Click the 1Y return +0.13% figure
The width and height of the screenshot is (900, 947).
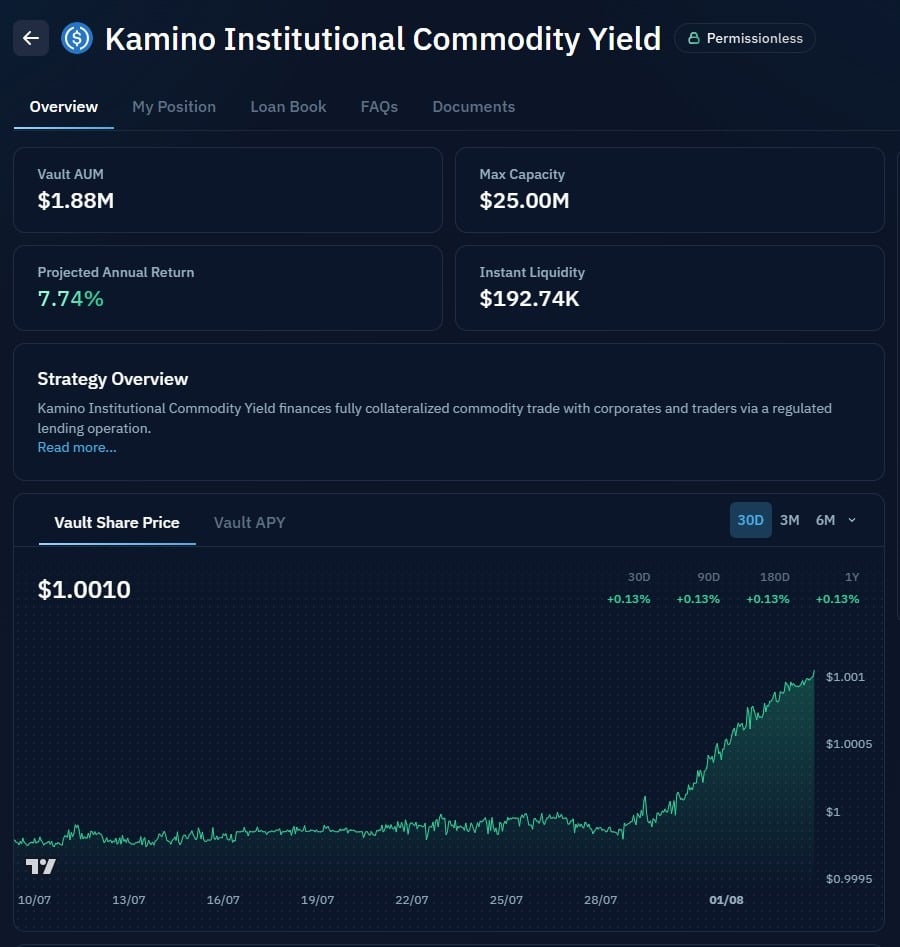[837, 599]
